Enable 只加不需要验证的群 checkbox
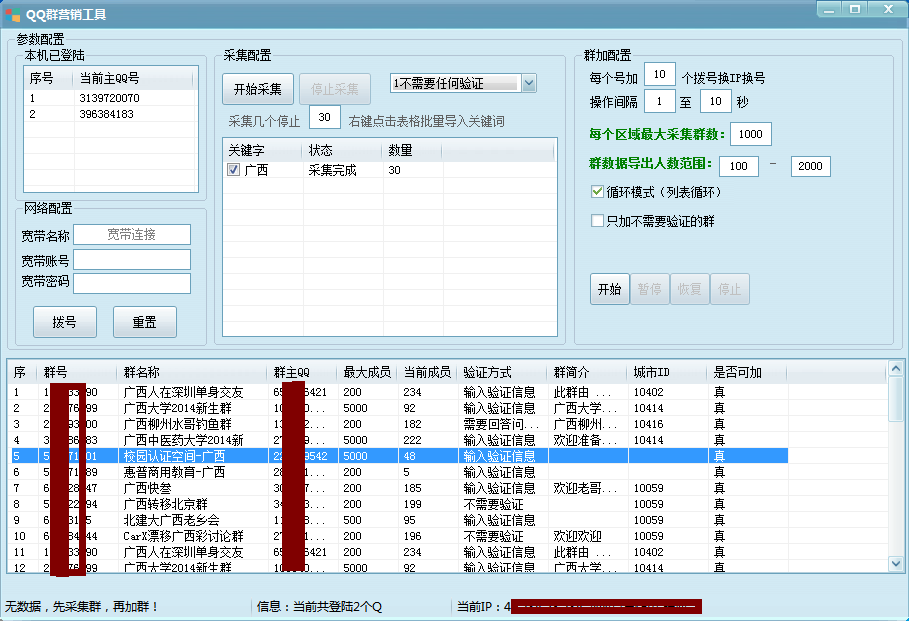This screenshot has height=621, width=909. click(x=597, y=221)
